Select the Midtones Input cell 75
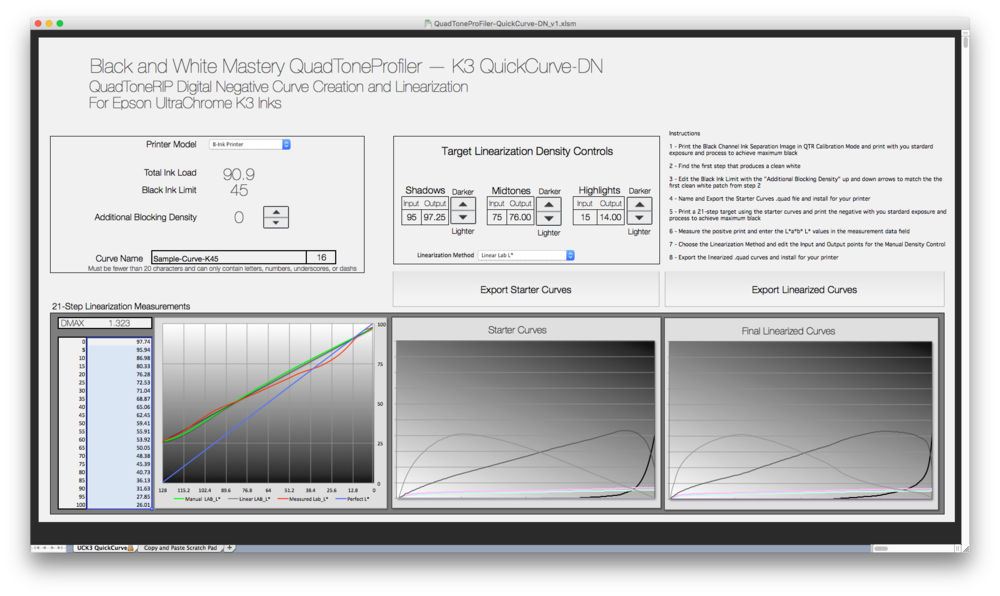The width and height of the screenshot is (1000, 596). [x=497, y=217]
